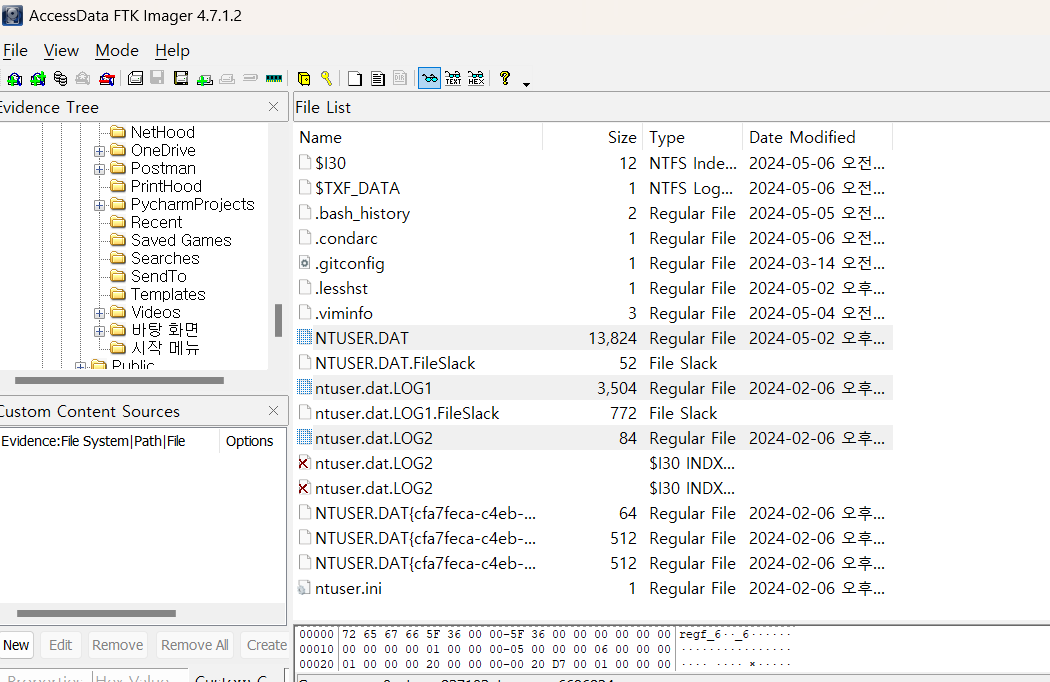The width and height of the screenshot is (1050, 682).
Task: Select the Saved Games folder
Action: click(181, 241)
